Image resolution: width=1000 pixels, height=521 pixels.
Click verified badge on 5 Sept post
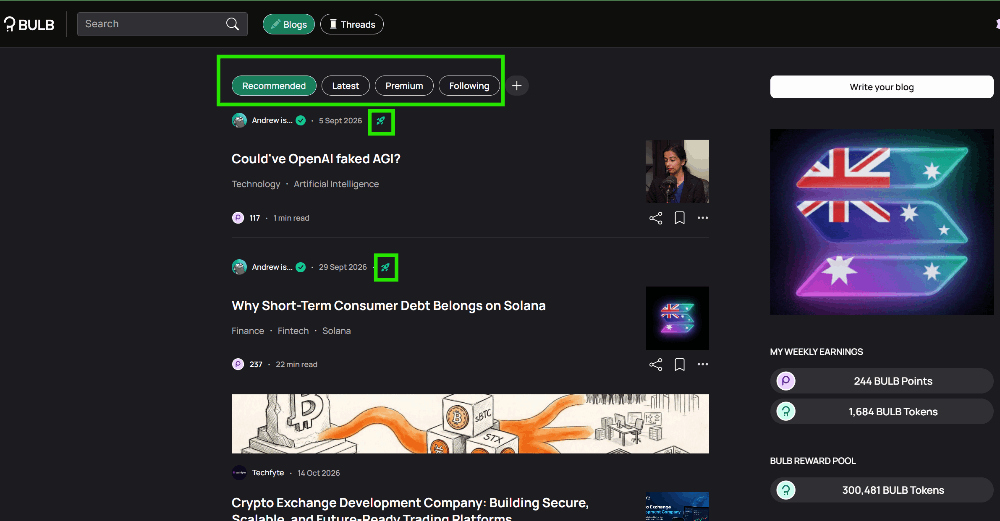pyautogui.click(x=300, y=121)
